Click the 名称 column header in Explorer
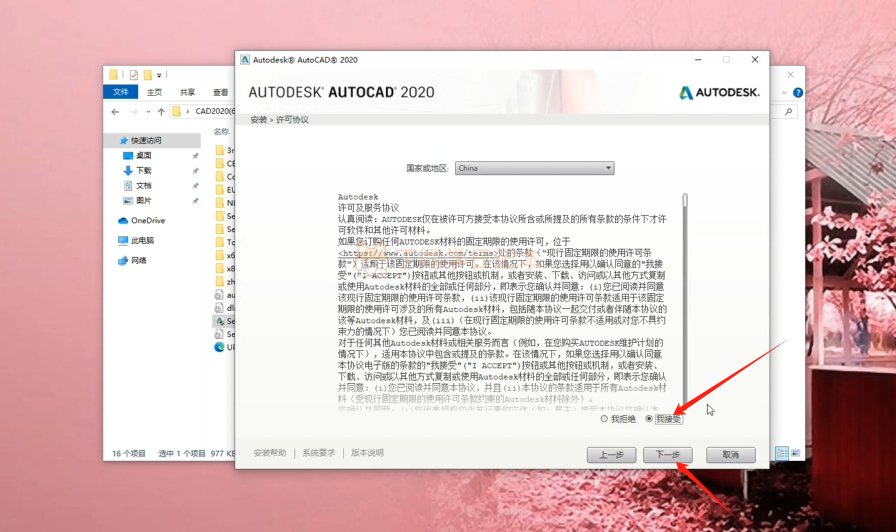 click(x=221, y=131)
